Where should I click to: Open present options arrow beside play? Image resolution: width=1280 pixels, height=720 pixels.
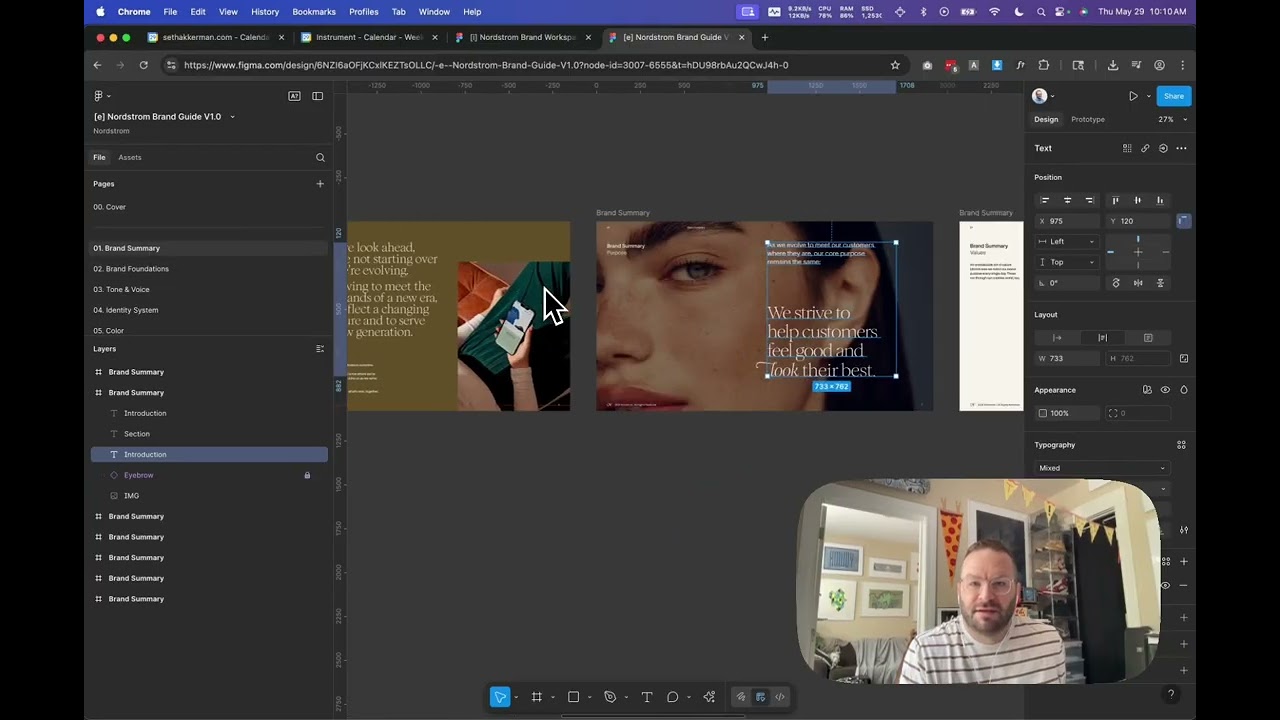click(x=1148, y=96)
